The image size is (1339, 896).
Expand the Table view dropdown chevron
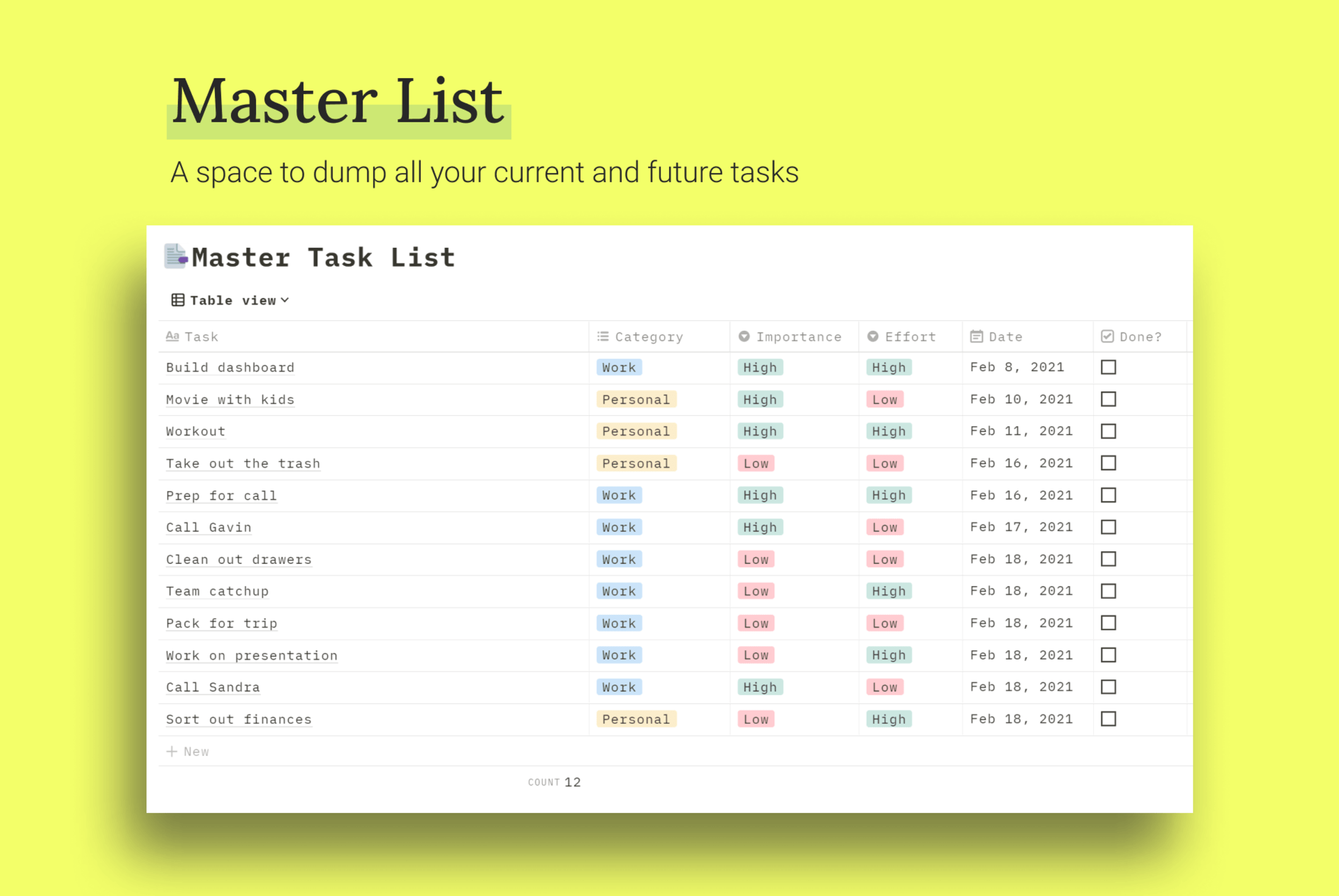click(286, 300)
